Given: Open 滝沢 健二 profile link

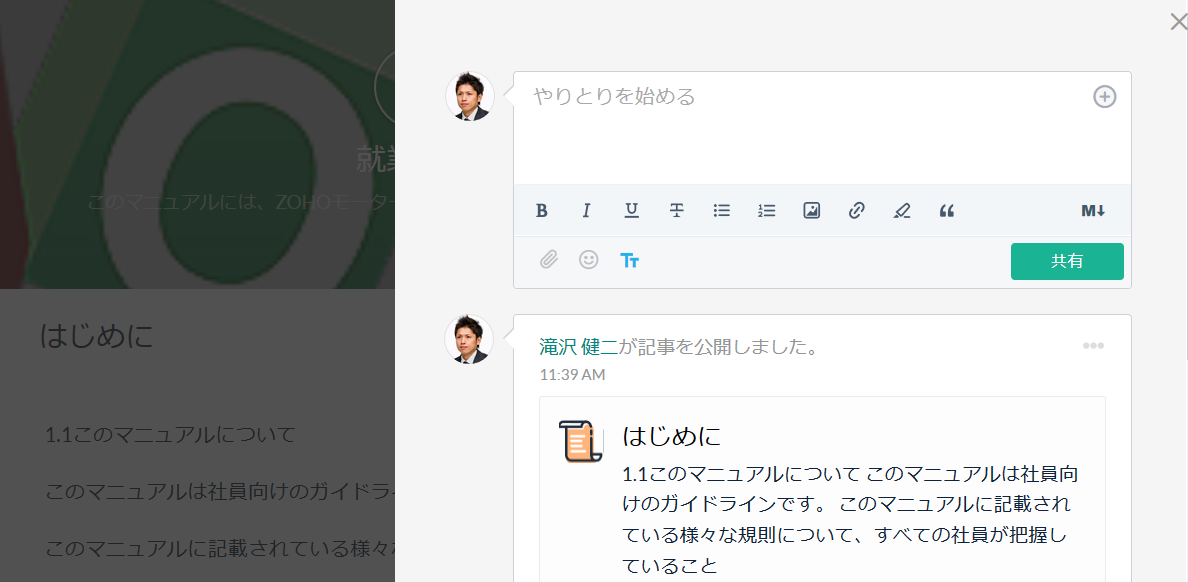Looking at the screenshot, I should click(x=579, y=347).
